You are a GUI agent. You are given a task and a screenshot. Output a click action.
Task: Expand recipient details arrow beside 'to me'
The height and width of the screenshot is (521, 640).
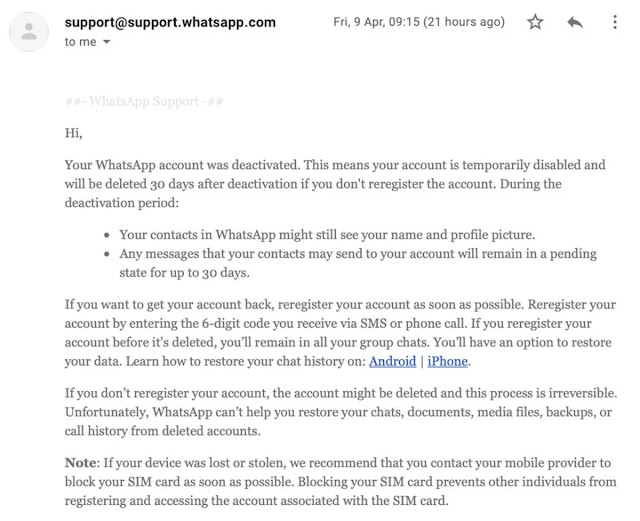(107, 42)
